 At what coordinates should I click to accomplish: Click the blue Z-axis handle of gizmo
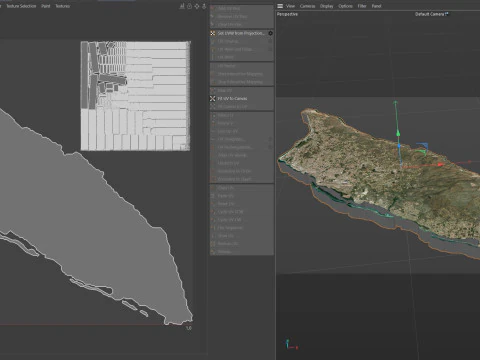point(399,146)
